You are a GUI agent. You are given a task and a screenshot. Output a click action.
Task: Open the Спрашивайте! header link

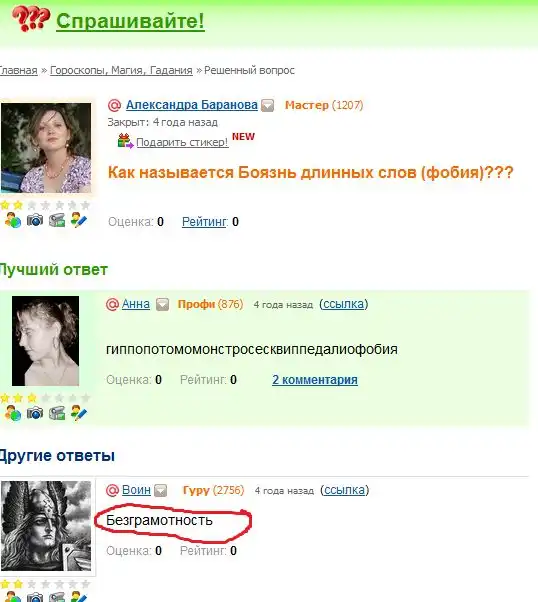coord(131,21)
